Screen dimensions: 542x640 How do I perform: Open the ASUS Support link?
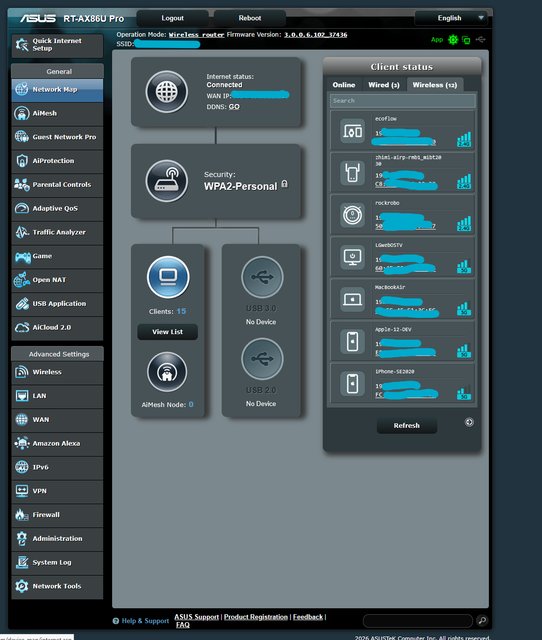196,617
